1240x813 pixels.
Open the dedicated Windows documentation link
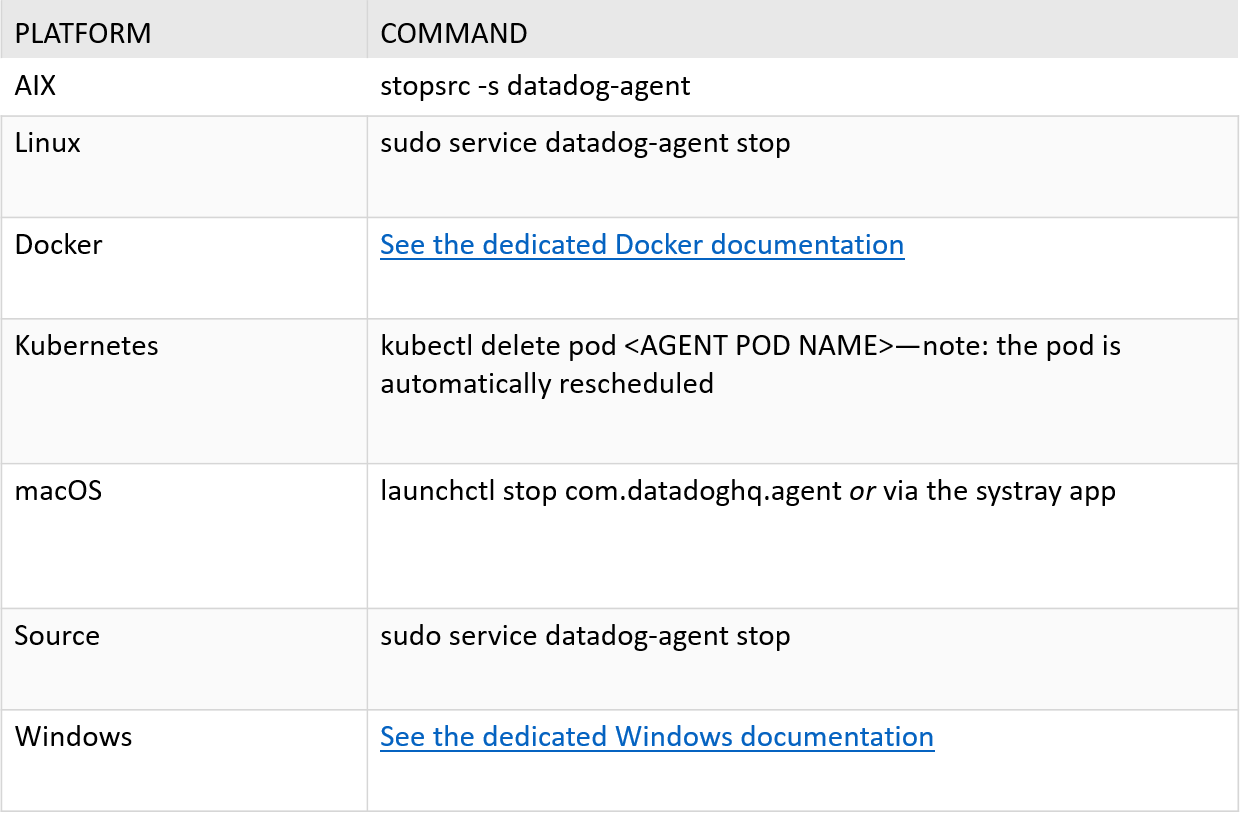coord(657,737)
